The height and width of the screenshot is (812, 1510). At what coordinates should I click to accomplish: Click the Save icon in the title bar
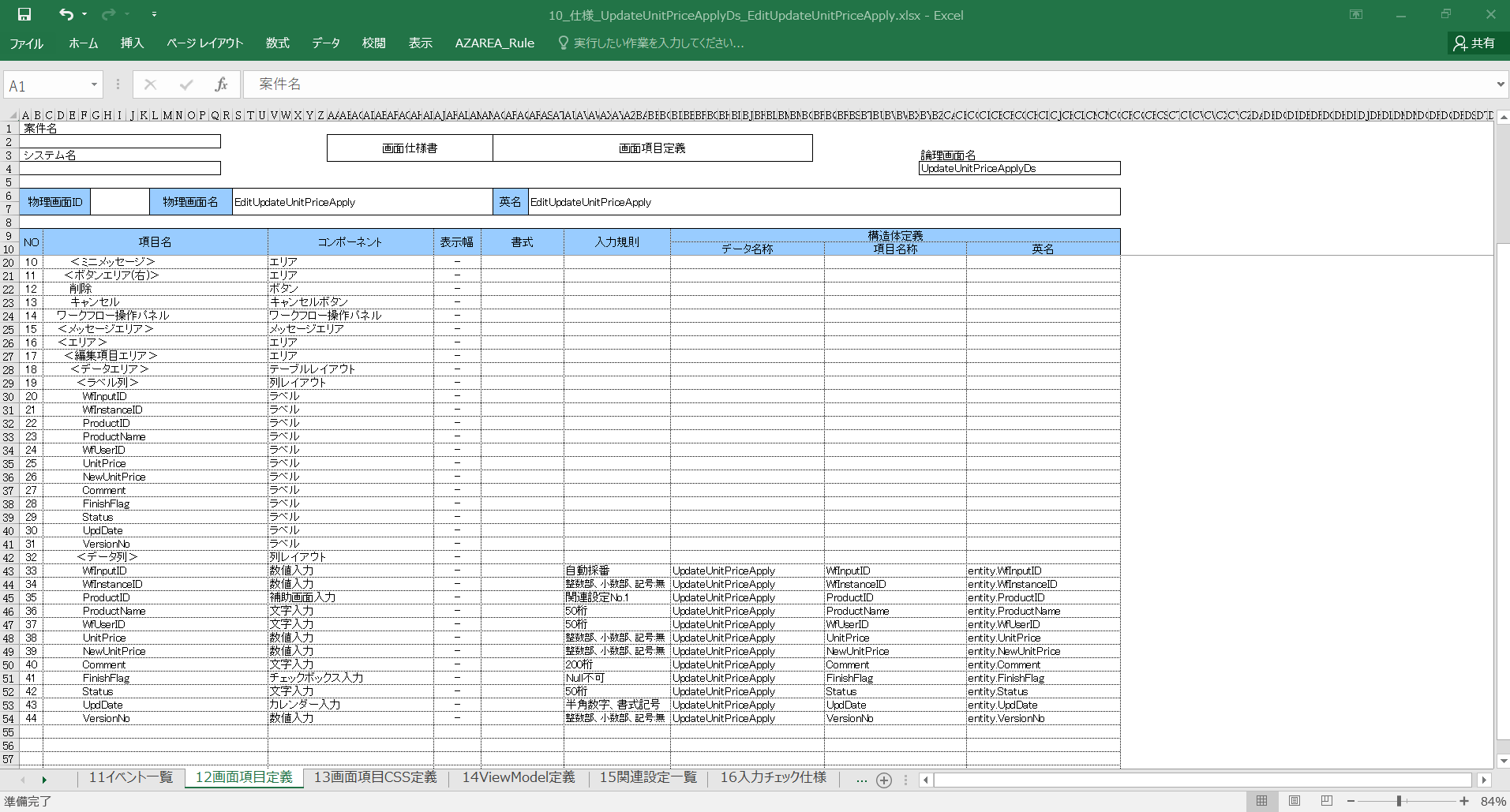pyautogui.click(x=24, y=14)
